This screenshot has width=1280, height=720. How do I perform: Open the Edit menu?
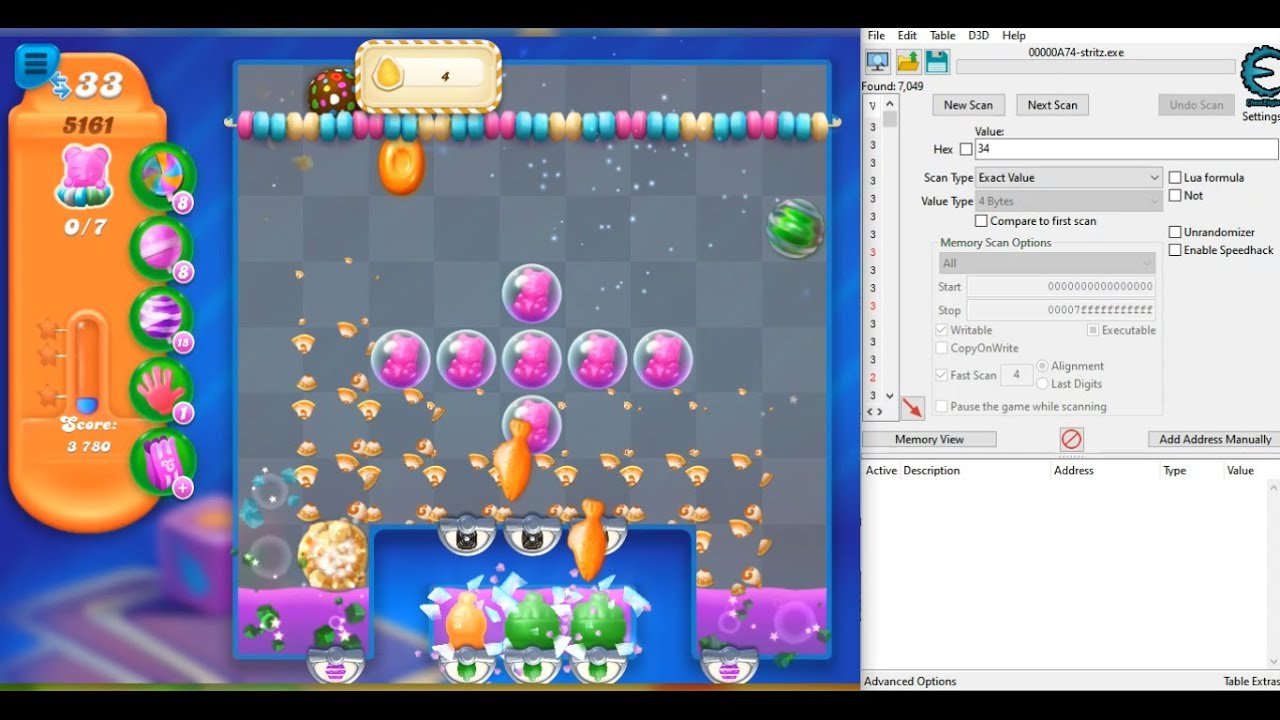tap(907, 35)
